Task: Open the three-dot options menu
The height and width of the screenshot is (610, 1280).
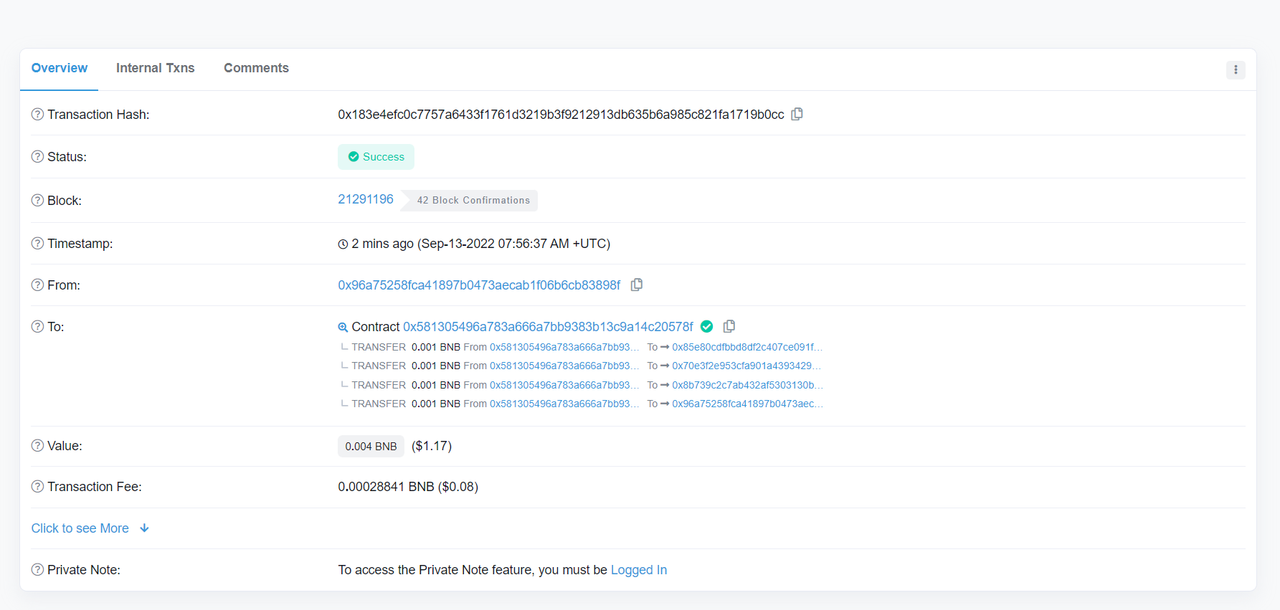Action: 1236,70
